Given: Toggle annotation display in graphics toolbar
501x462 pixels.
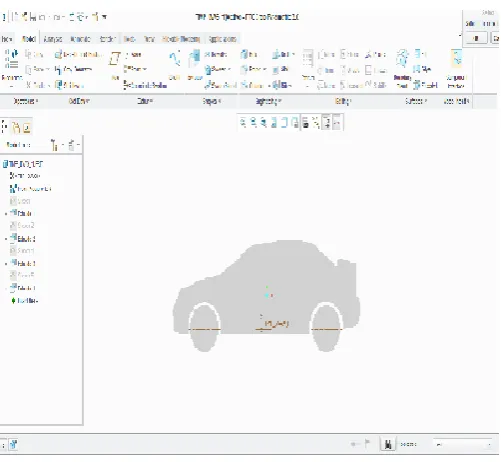Looking at the screenshot, I should click(327, 122).
